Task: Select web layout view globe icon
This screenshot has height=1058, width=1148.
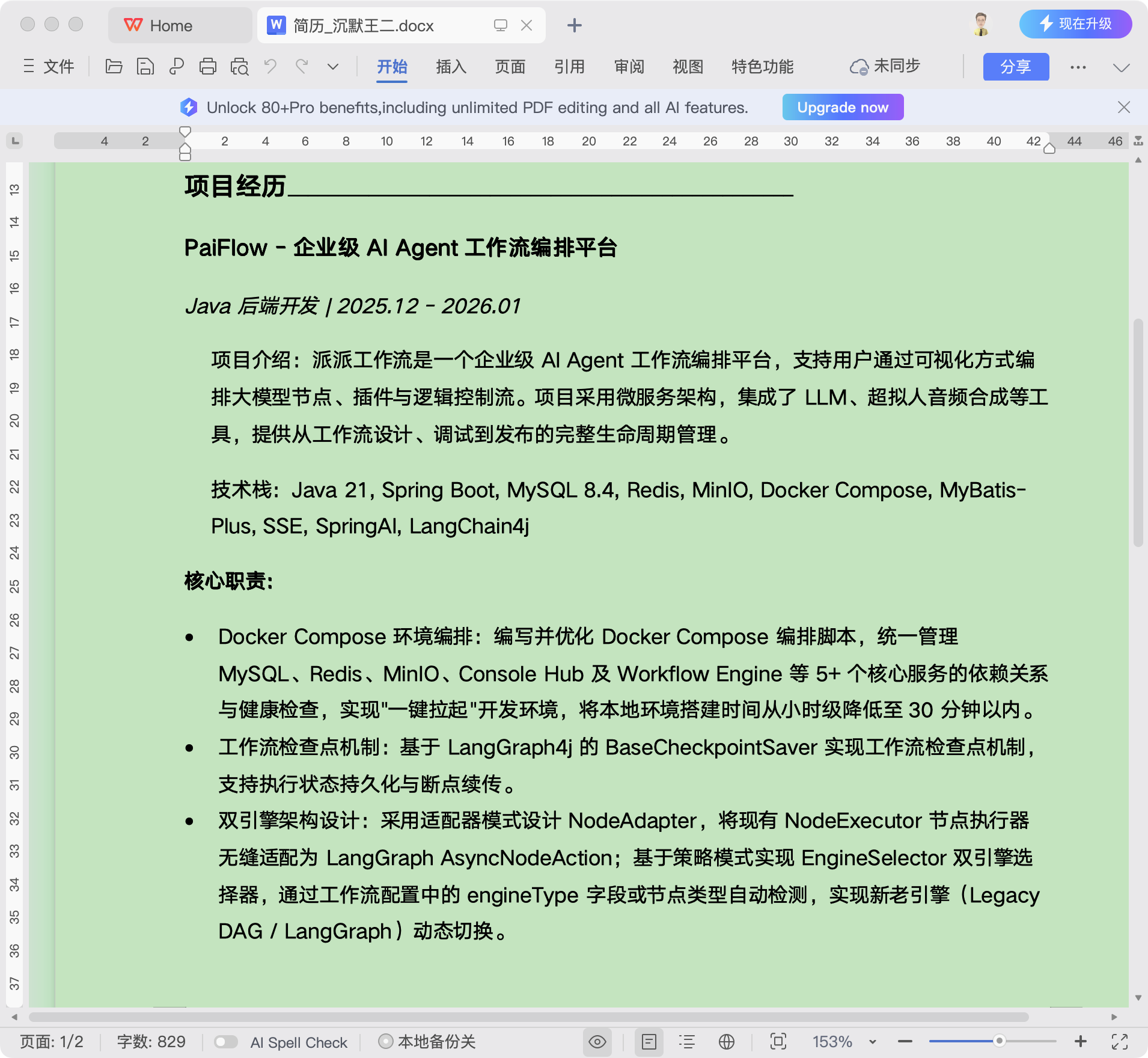Action: pos(727,1042)
